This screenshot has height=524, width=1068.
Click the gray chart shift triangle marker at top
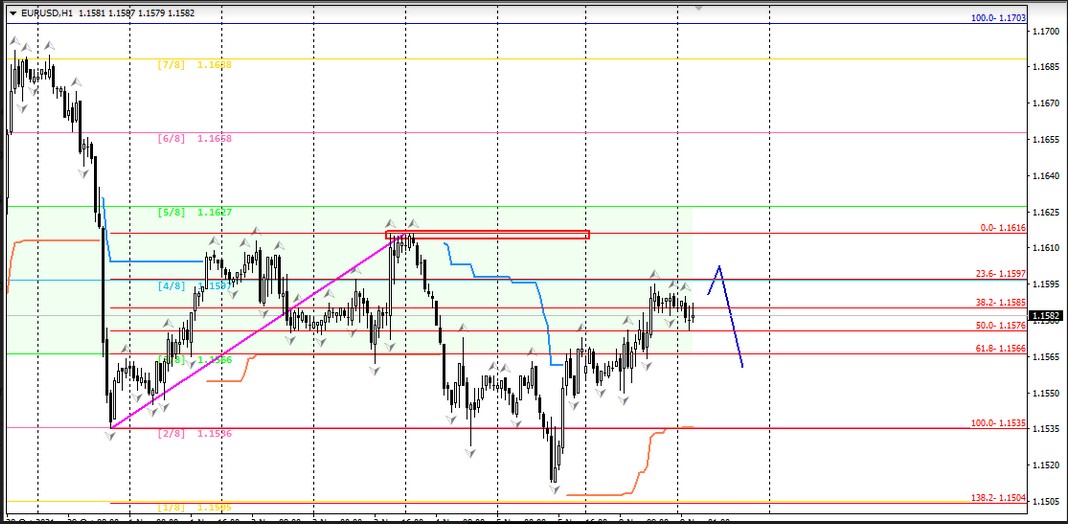pyautogui.click(x=698, y=5)
